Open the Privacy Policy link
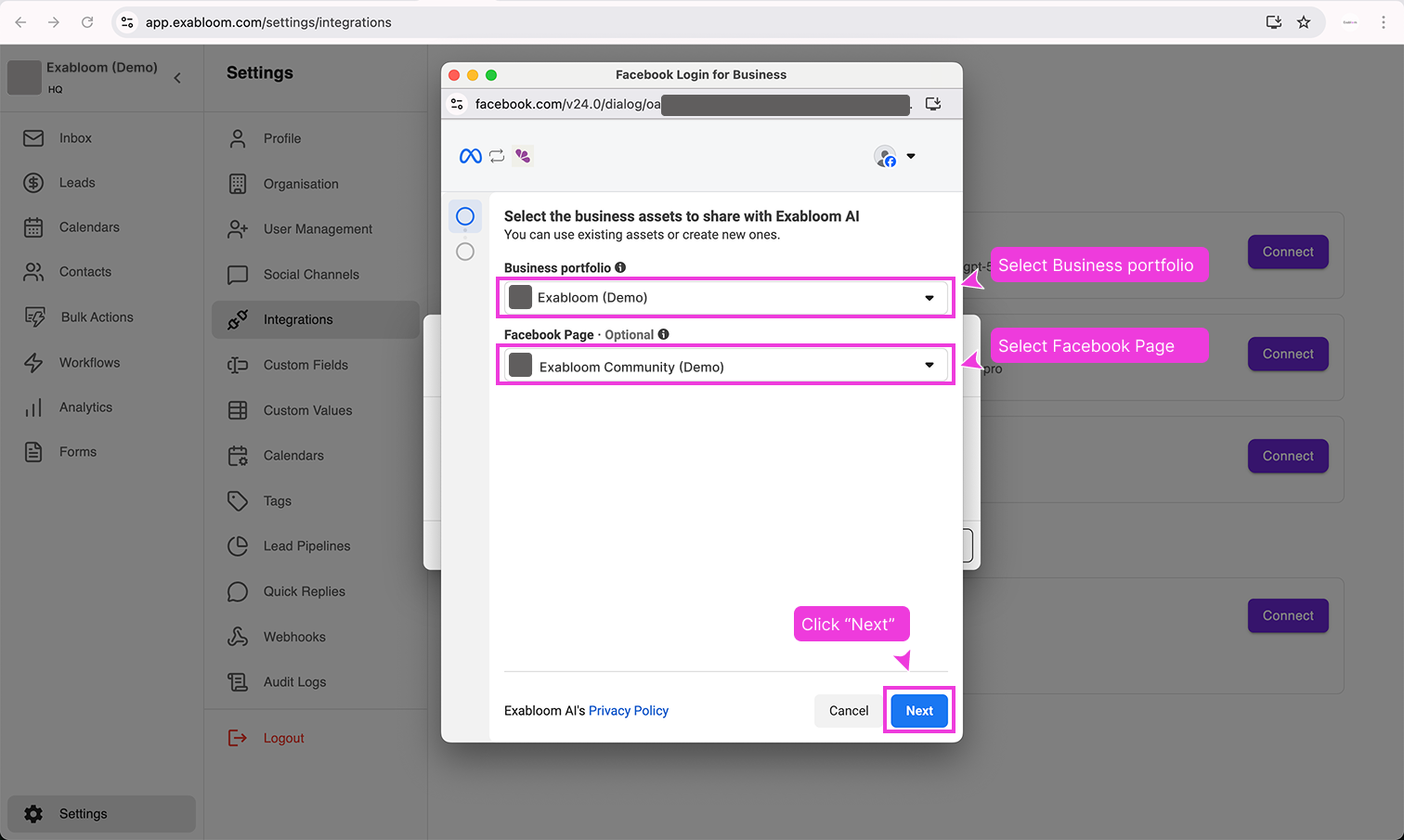1404x840 pixels. point(628,711)
